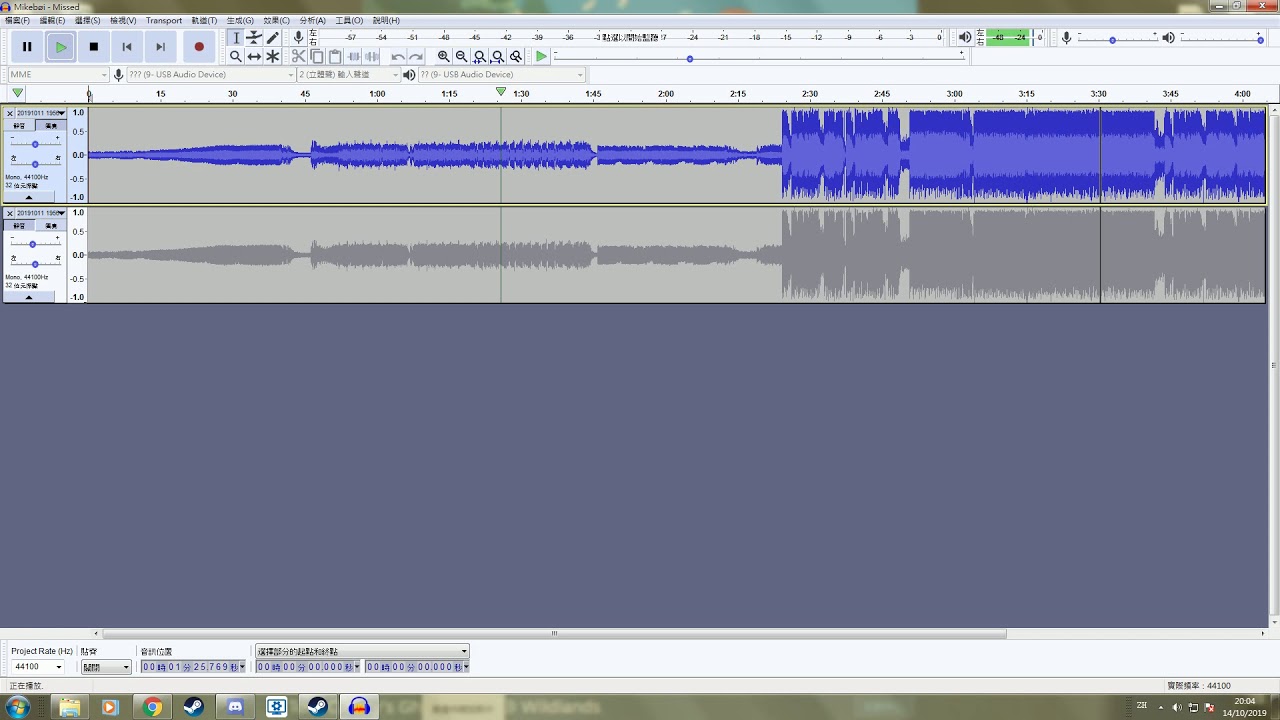Open Discord from the taskbar
This screenshot has width=1280, height=720.
[236, 707]
